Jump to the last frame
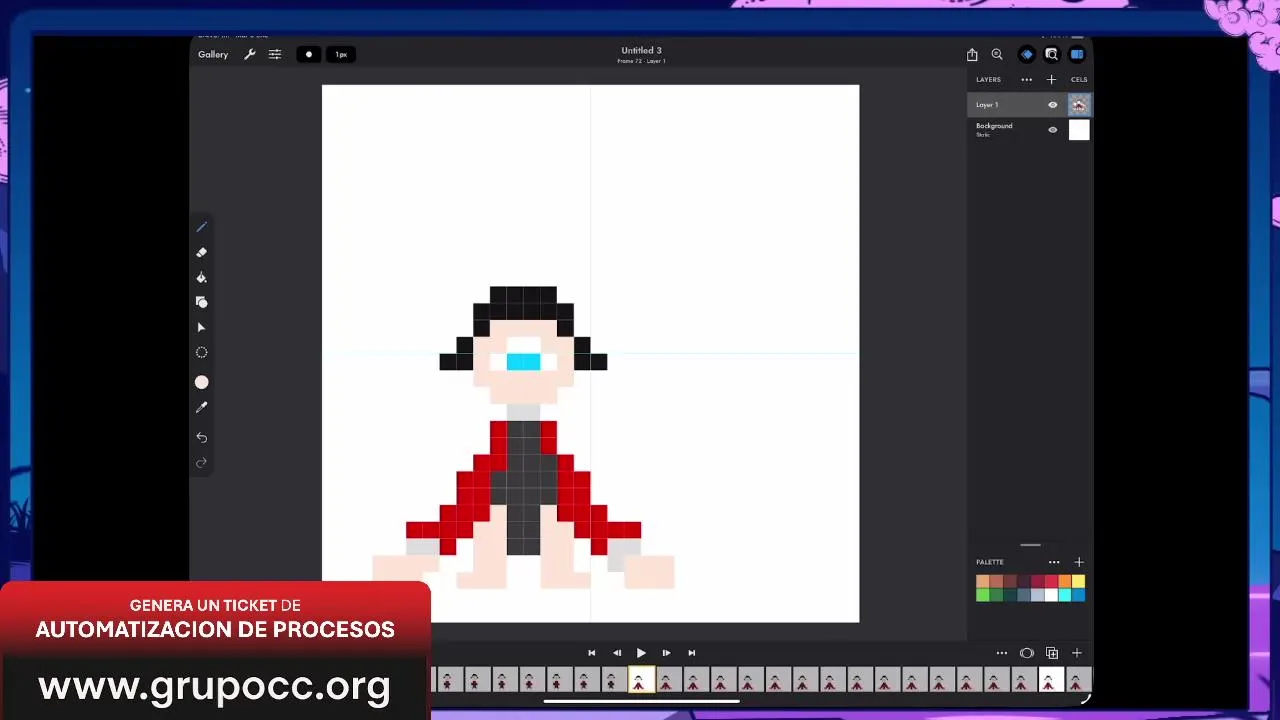The width and height of the screenshot is (1280, 720). click(x=691, y=653)
